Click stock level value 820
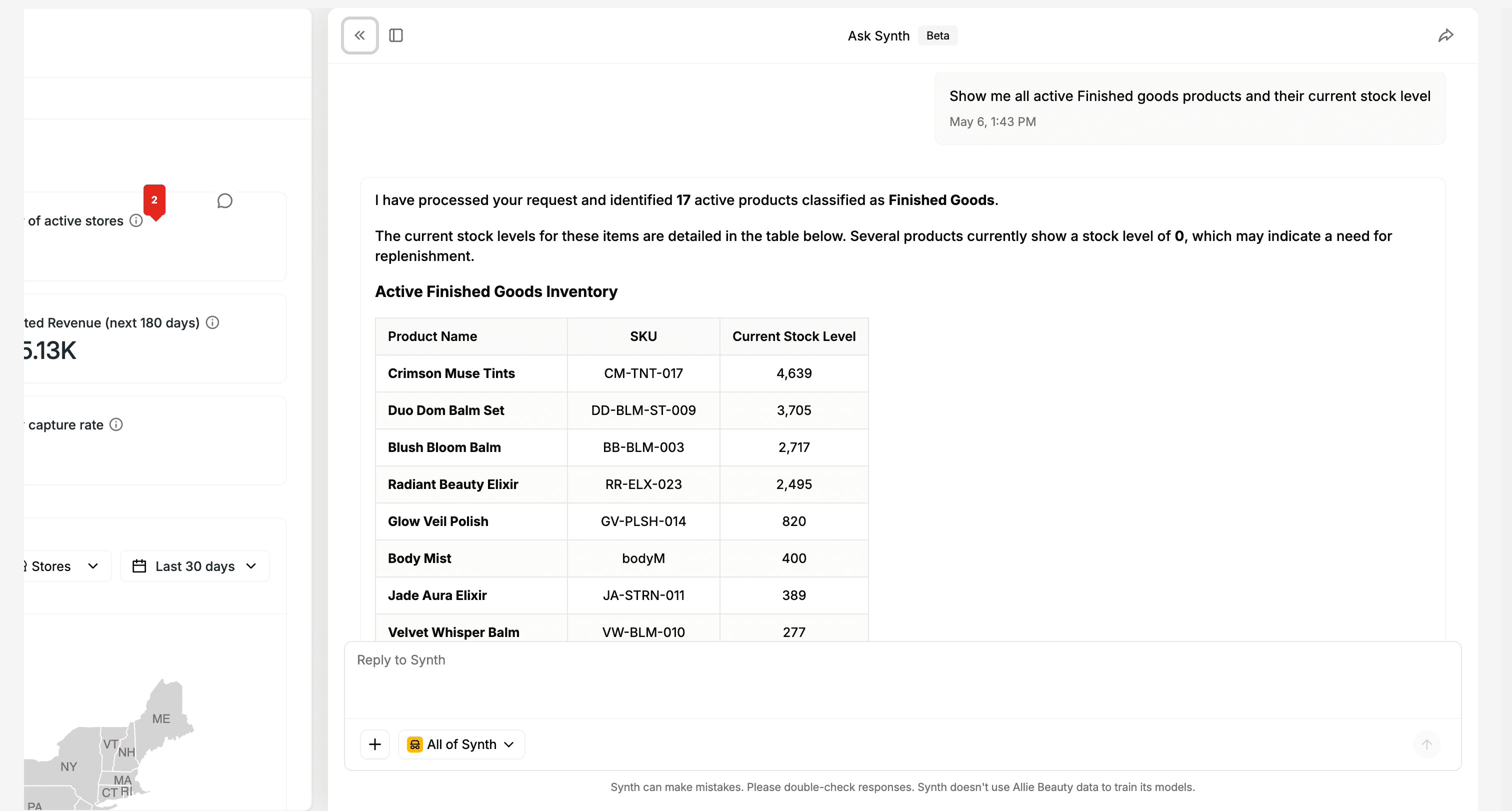 (x=793, y=521)
